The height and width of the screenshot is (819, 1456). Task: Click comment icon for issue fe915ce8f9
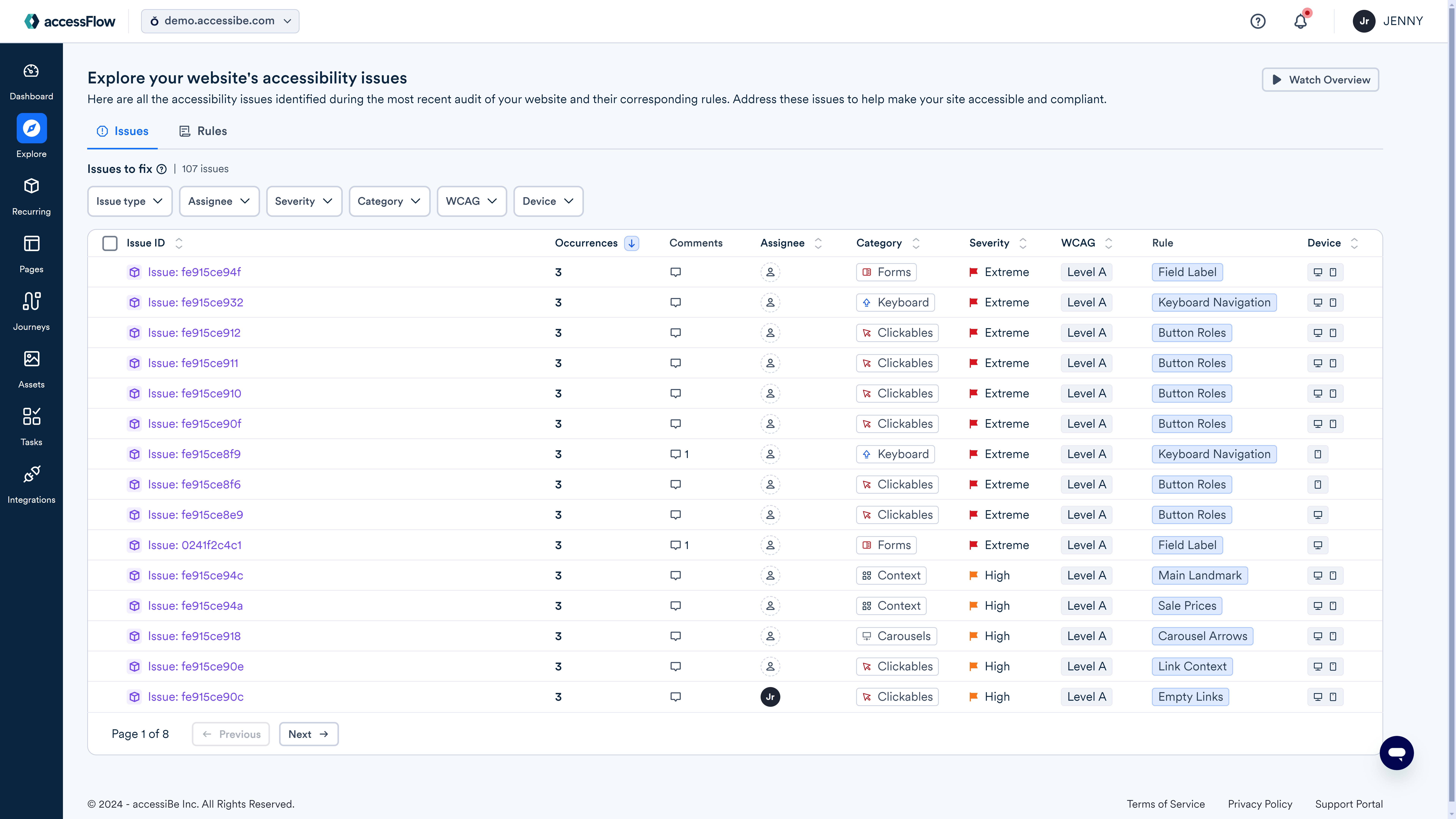tap(675, 454)
